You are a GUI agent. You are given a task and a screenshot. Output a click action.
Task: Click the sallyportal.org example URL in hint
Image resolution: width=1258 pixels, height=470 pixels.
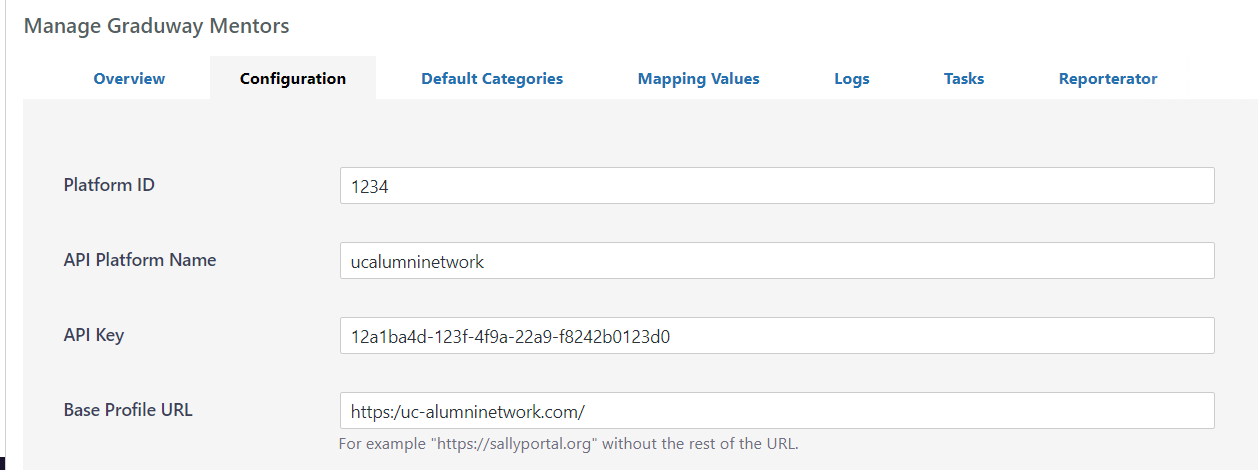pos(510,444)
